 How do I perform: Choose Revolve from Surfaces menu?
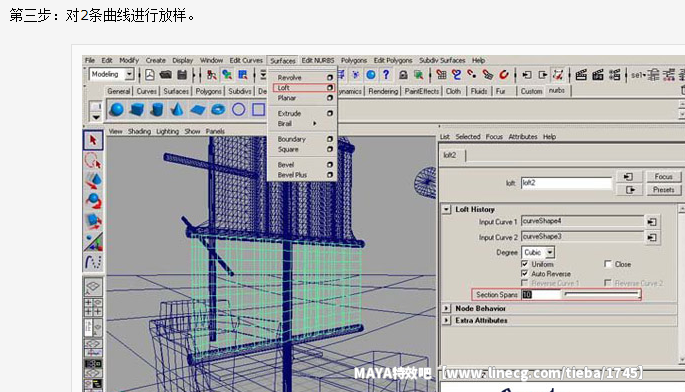click(290, 77)
